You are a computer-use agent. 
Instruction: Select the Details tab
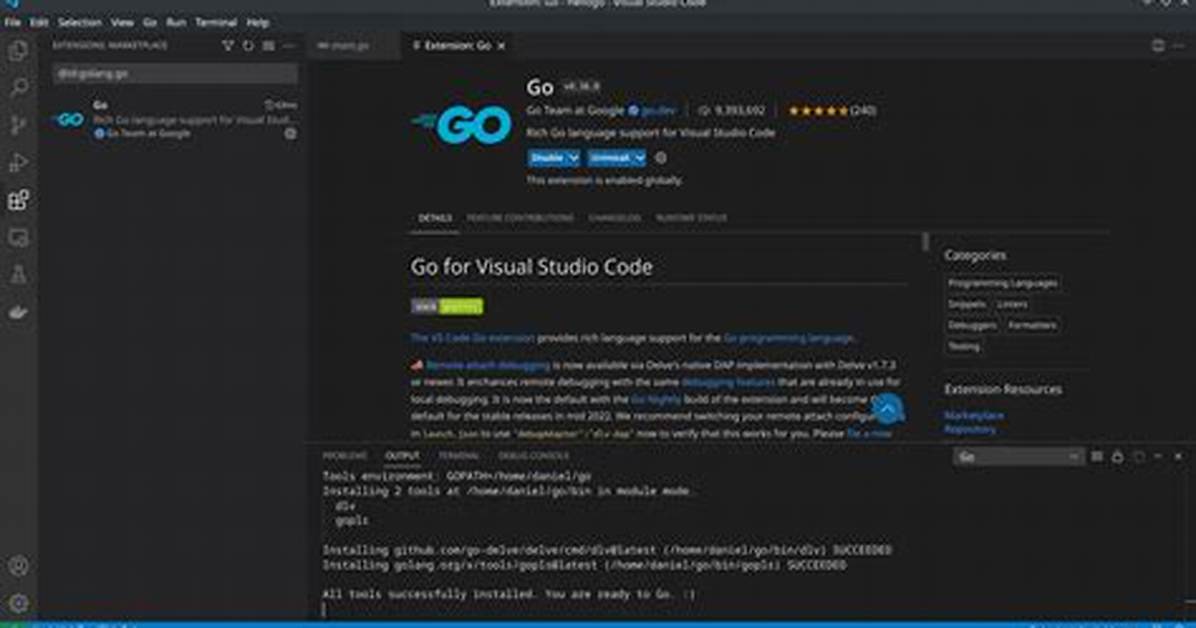(x=435, y=218)
